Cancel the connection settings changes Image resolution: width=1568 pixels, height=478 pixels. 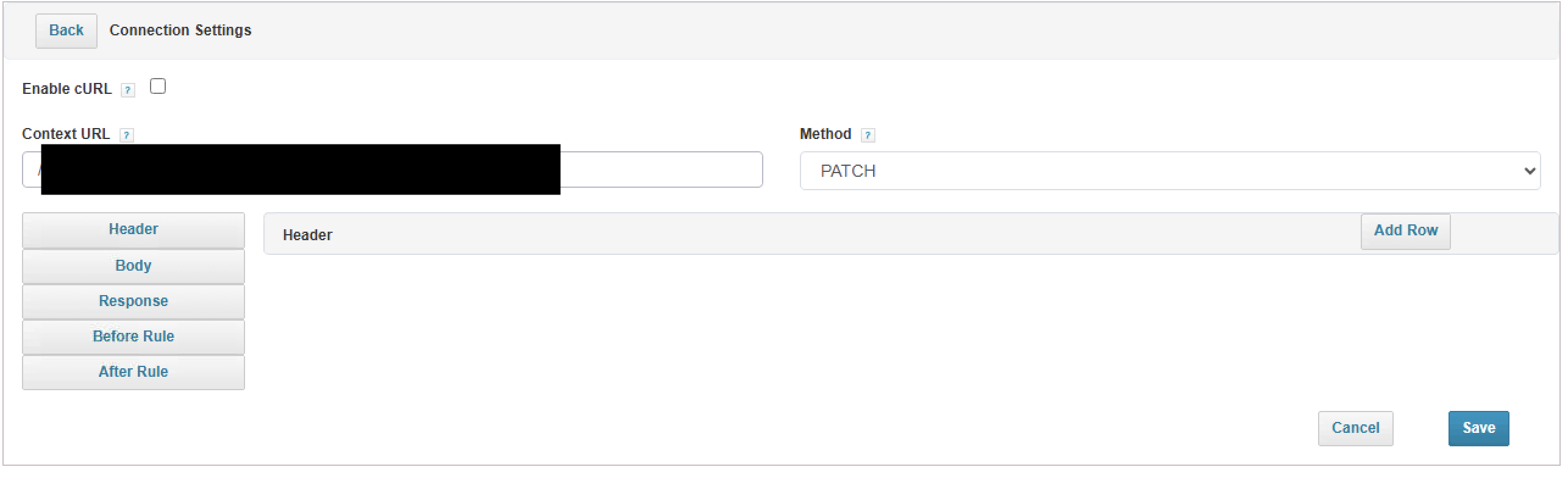tap(1355, 428)
